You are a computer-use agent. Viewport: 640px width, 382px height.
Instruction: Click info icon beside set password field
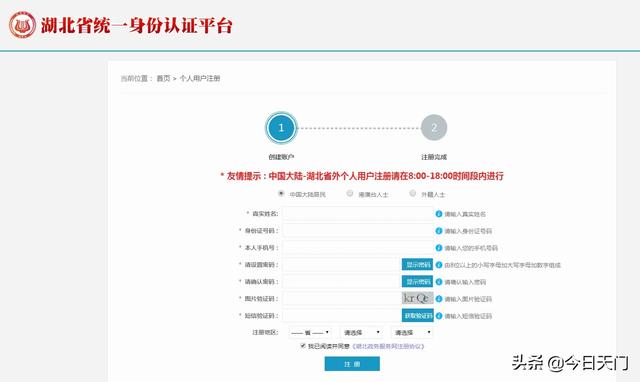[x=439, y=265]
